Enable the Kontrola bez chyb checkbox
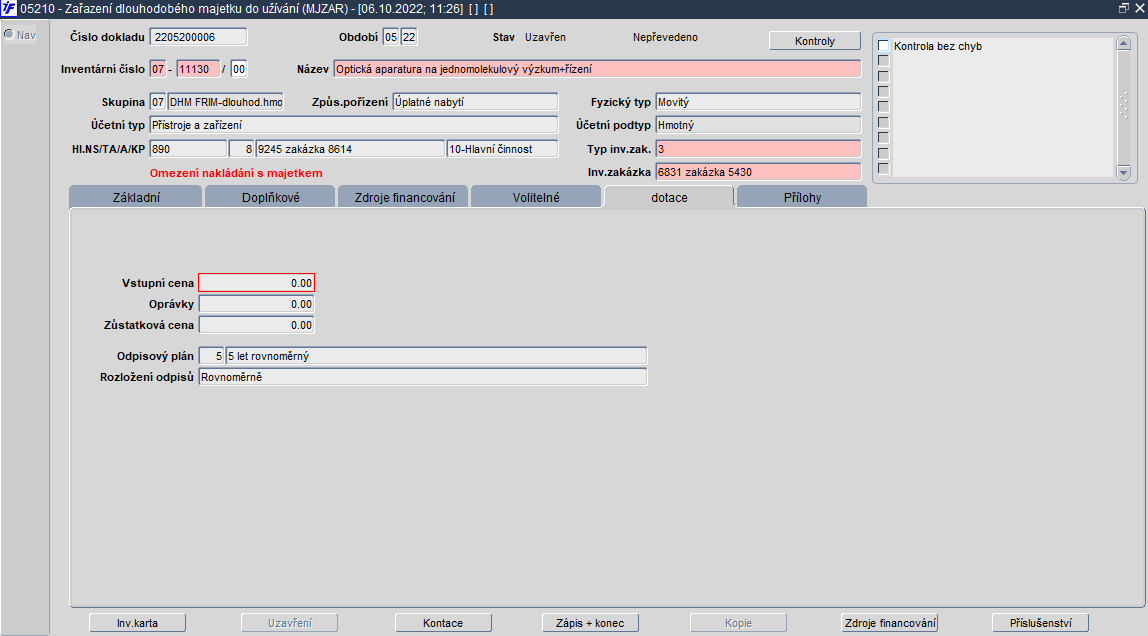1148x636 pixels. click(x=884, y=45)
